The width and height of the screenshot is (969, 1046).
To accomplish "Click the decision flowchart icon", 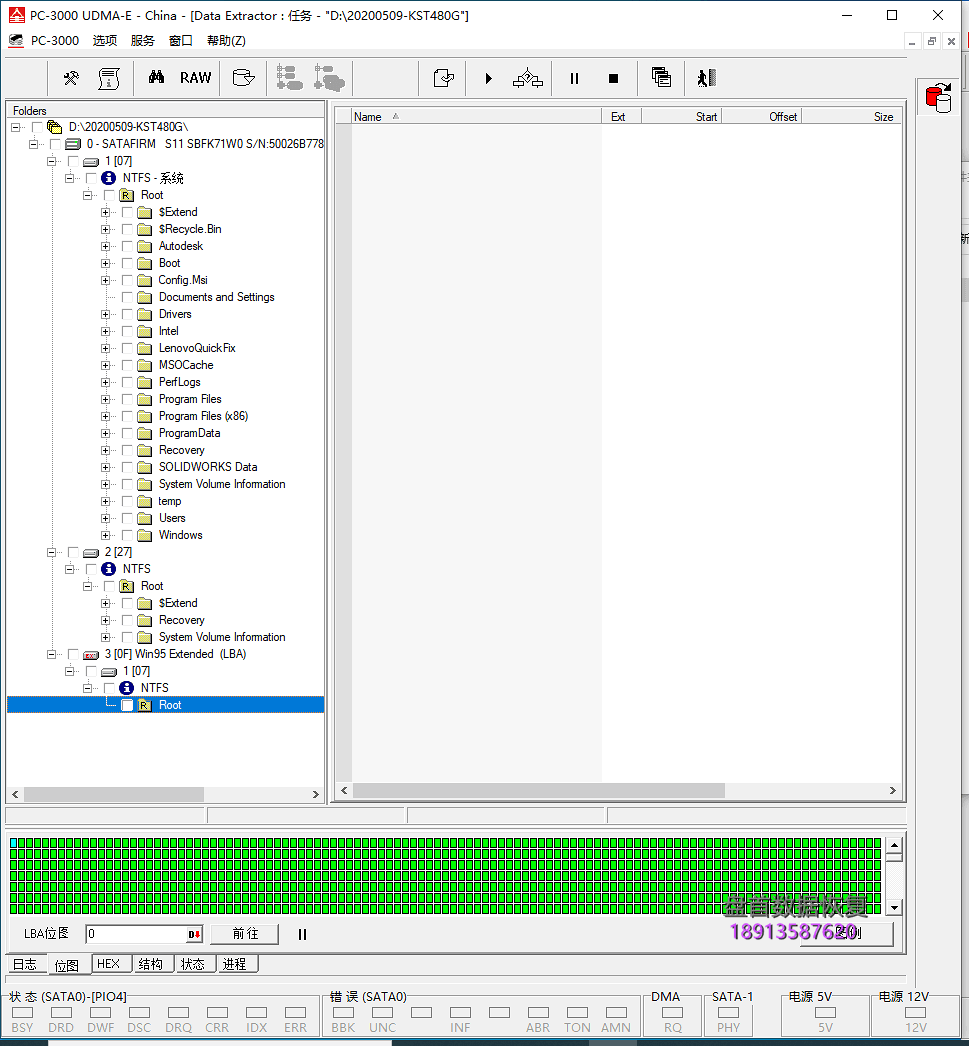I will [x=528, y=78].
